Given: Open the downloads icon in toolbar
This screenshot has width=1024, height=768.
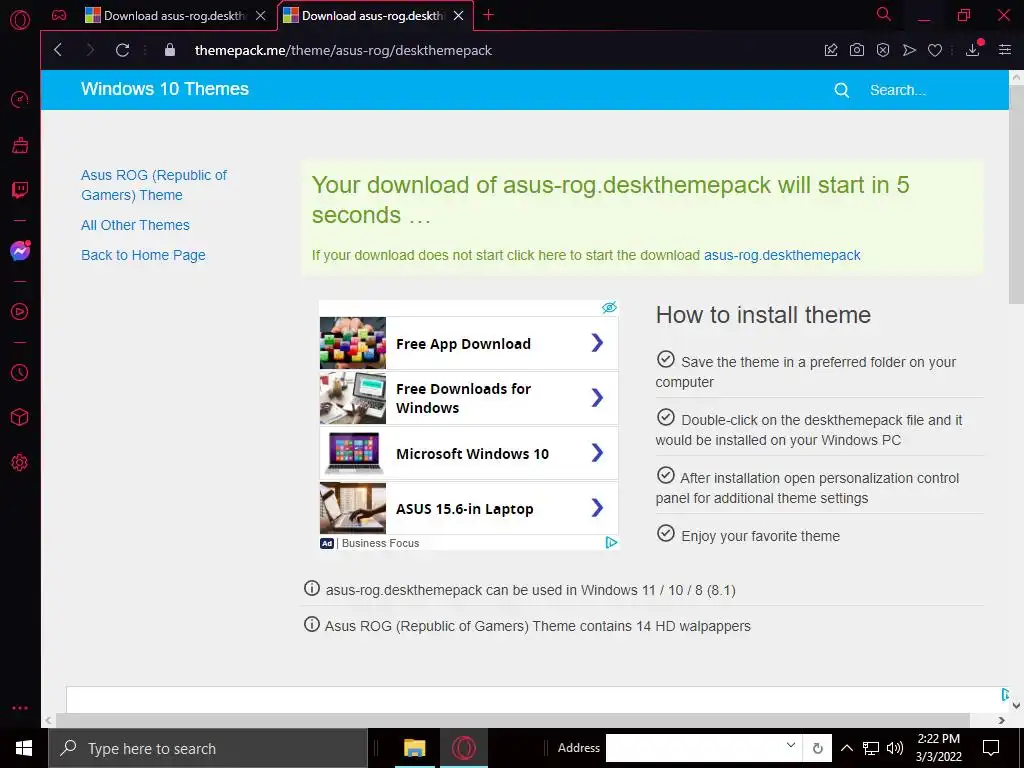Looking at the screenshot, I should [972, 50].
